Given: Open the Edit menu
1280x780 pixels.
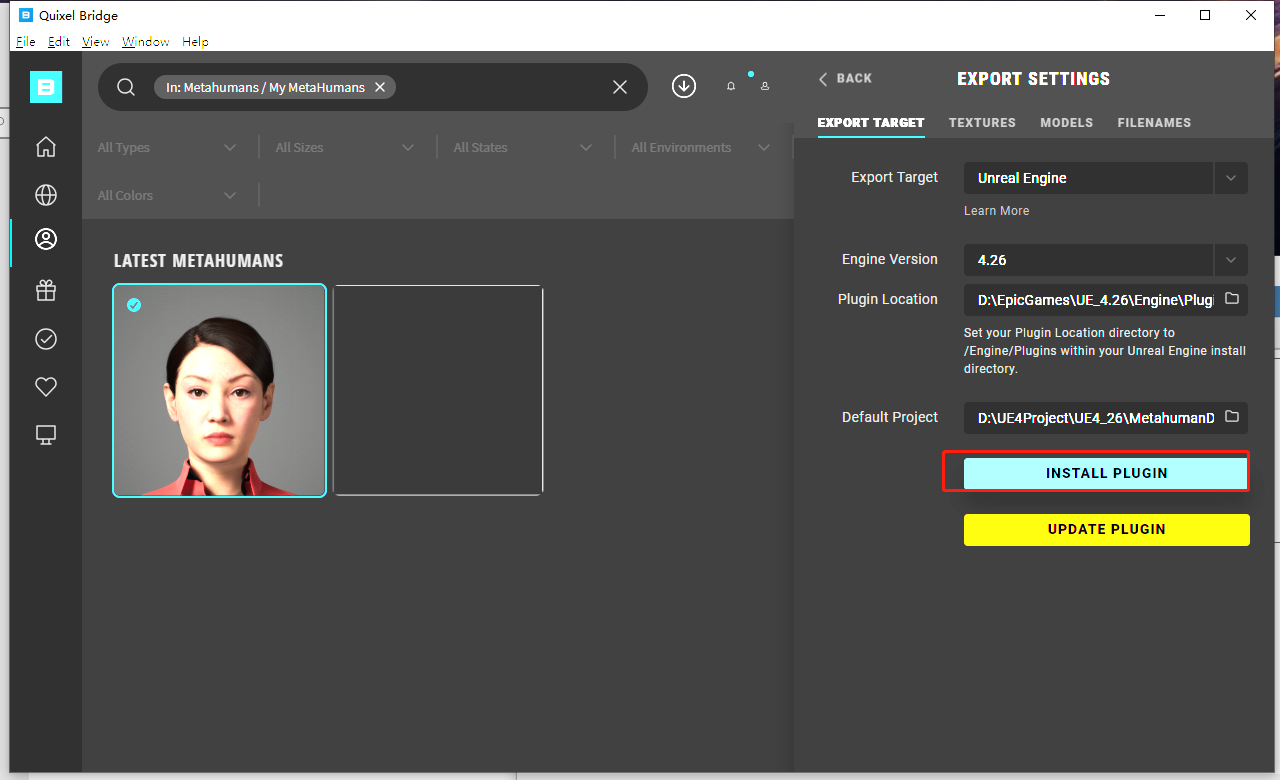Looking at the screenshot, I should point(59,41).
